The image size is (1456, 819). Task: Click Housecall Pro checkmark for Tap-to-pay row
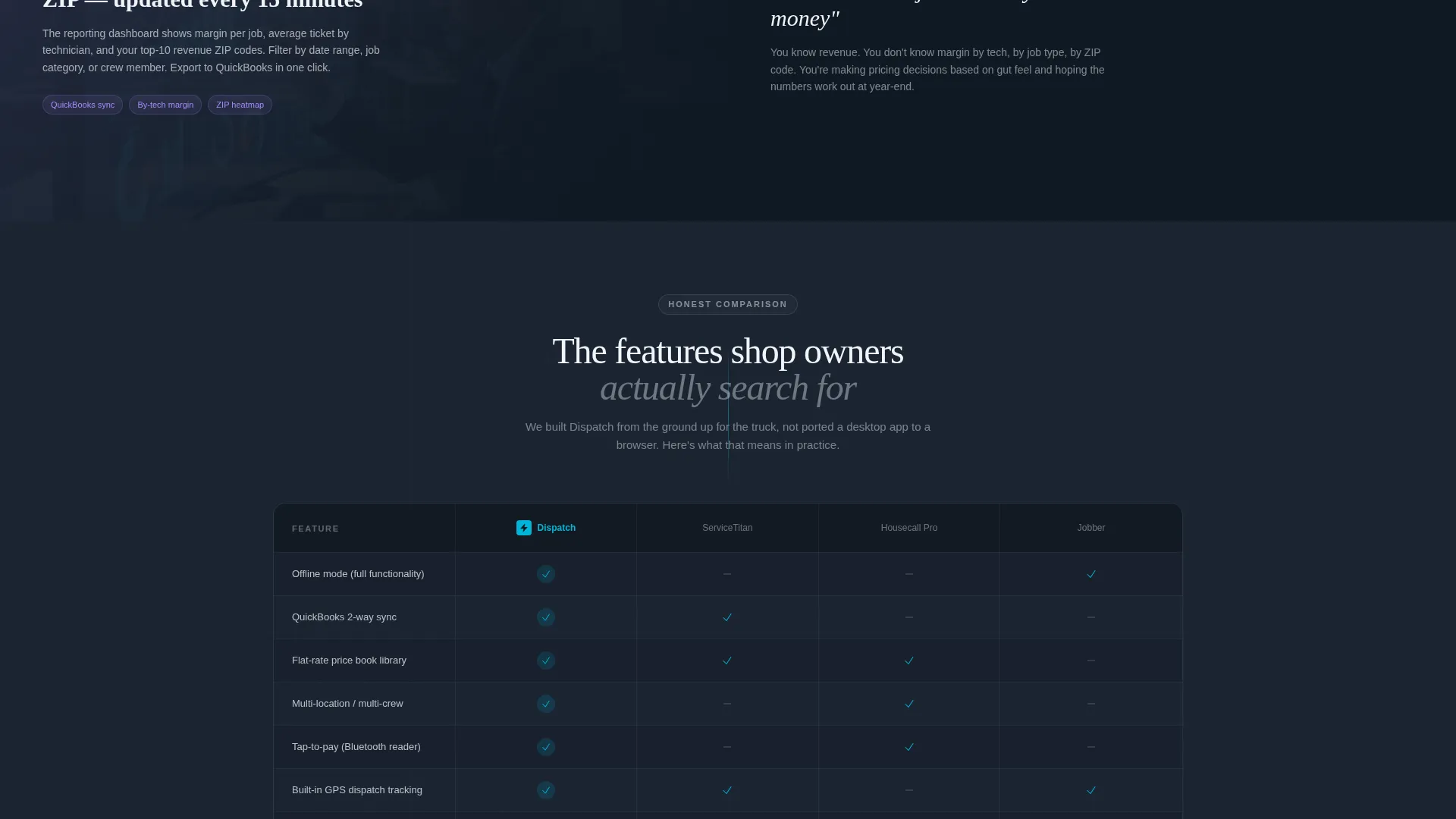click(x=909, y=747)
